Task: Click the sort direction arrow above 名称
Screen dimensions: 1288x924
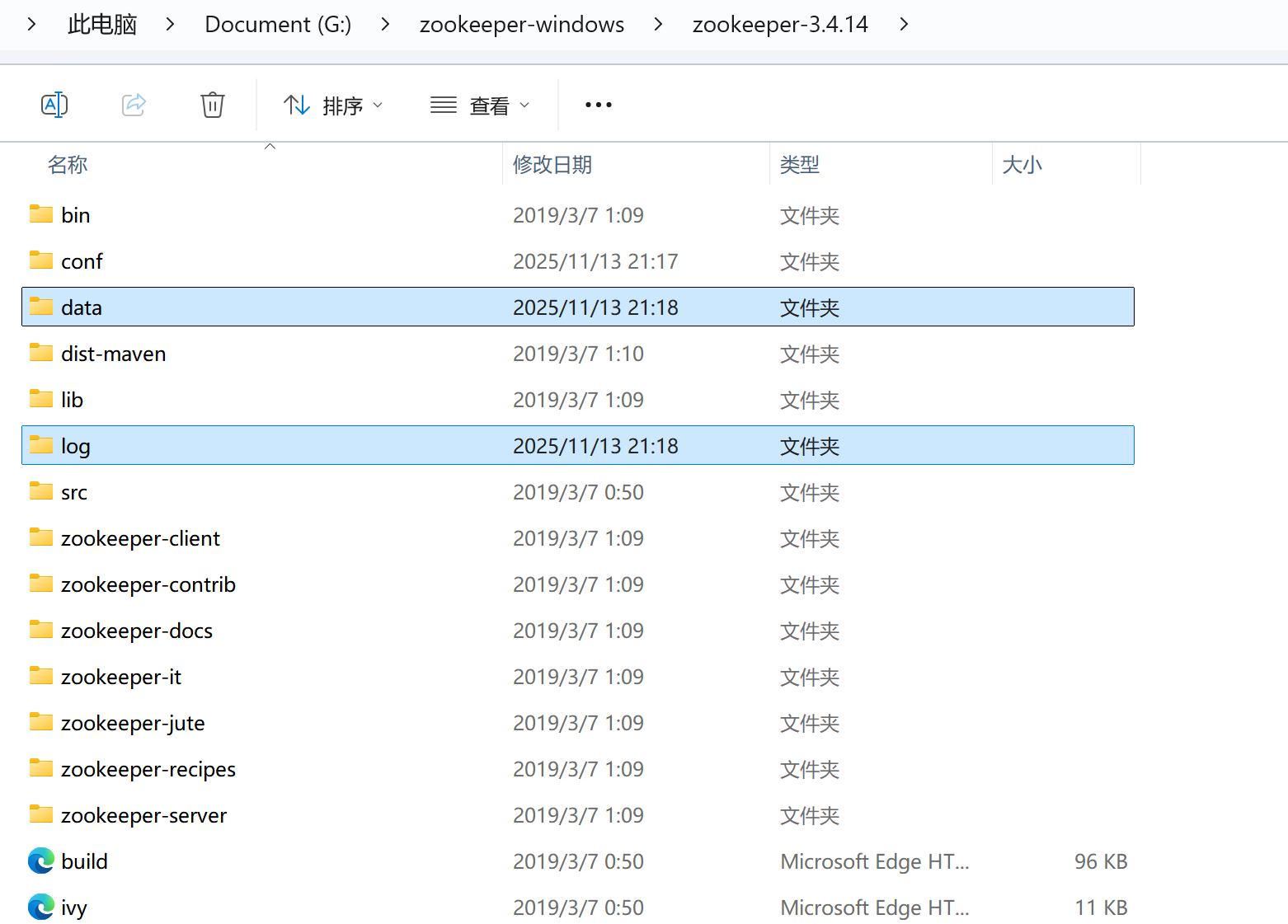Action: coord(270,144)
